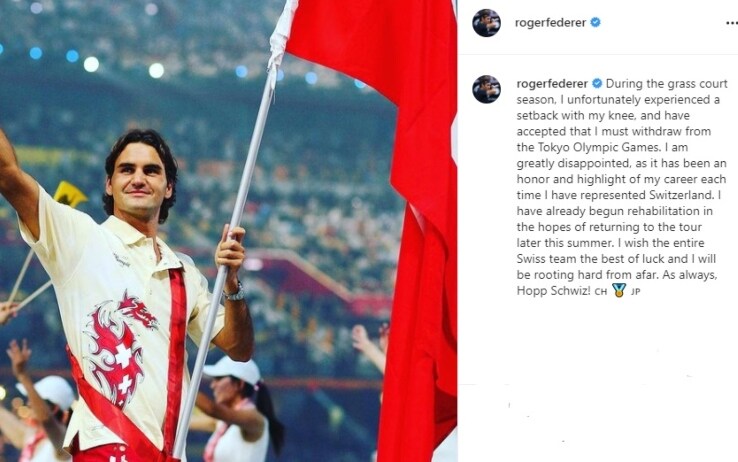738x462 pixels.
Task: Click the CH flag code in the caption
Action: pyautogui.click(x=601, y=292)
